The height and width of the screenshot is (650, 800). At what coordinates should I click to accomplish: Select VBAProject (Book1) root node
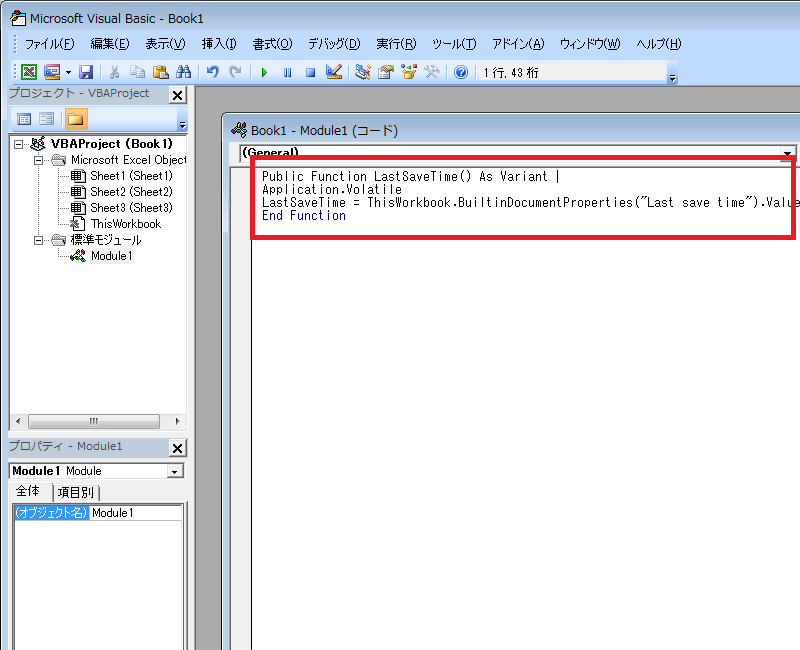pyautogui.click(x=112, y=144)
